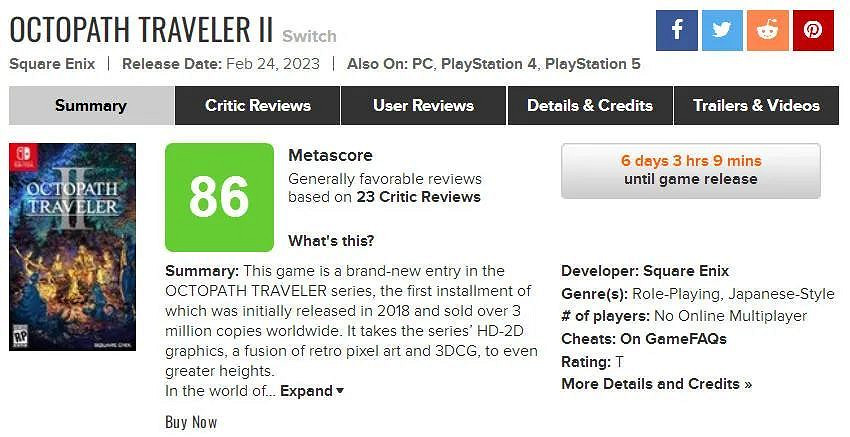Open the PlayStation 5 platform link
Screen dimensions: 850x437
pyautogui.click(x=594, y=64)
